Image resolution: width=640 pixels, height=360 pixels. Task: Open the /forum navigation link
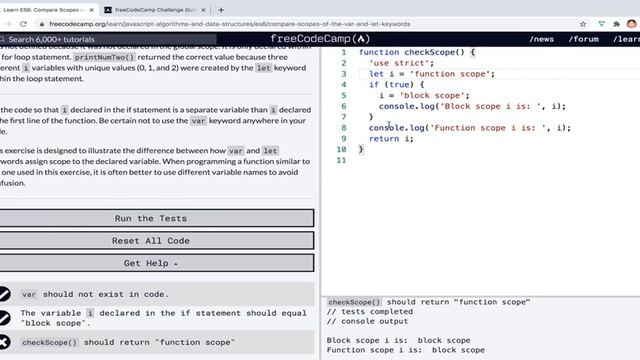click(x=584, y=39)
